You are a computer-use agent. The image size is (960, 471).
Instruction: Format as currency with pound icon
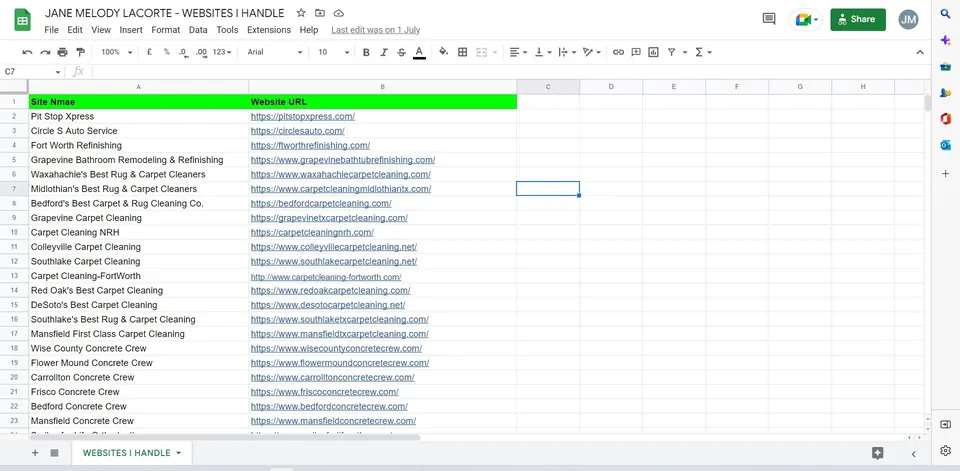(x=149, y=53)
